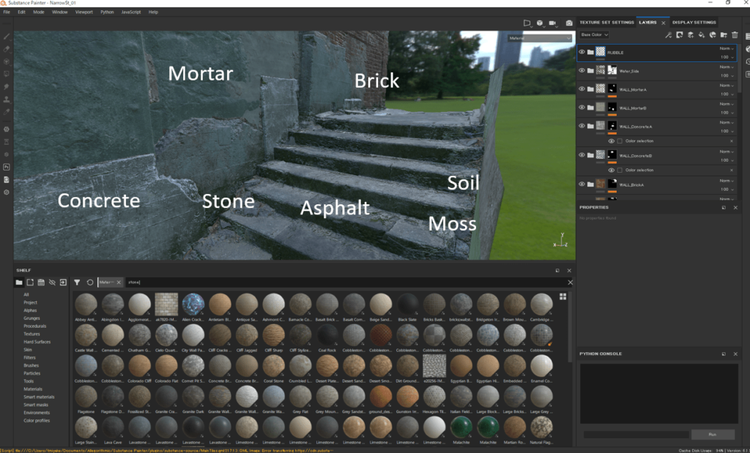Click the video camera icon above viewport
750x453 pixels.
click(552, 23)
